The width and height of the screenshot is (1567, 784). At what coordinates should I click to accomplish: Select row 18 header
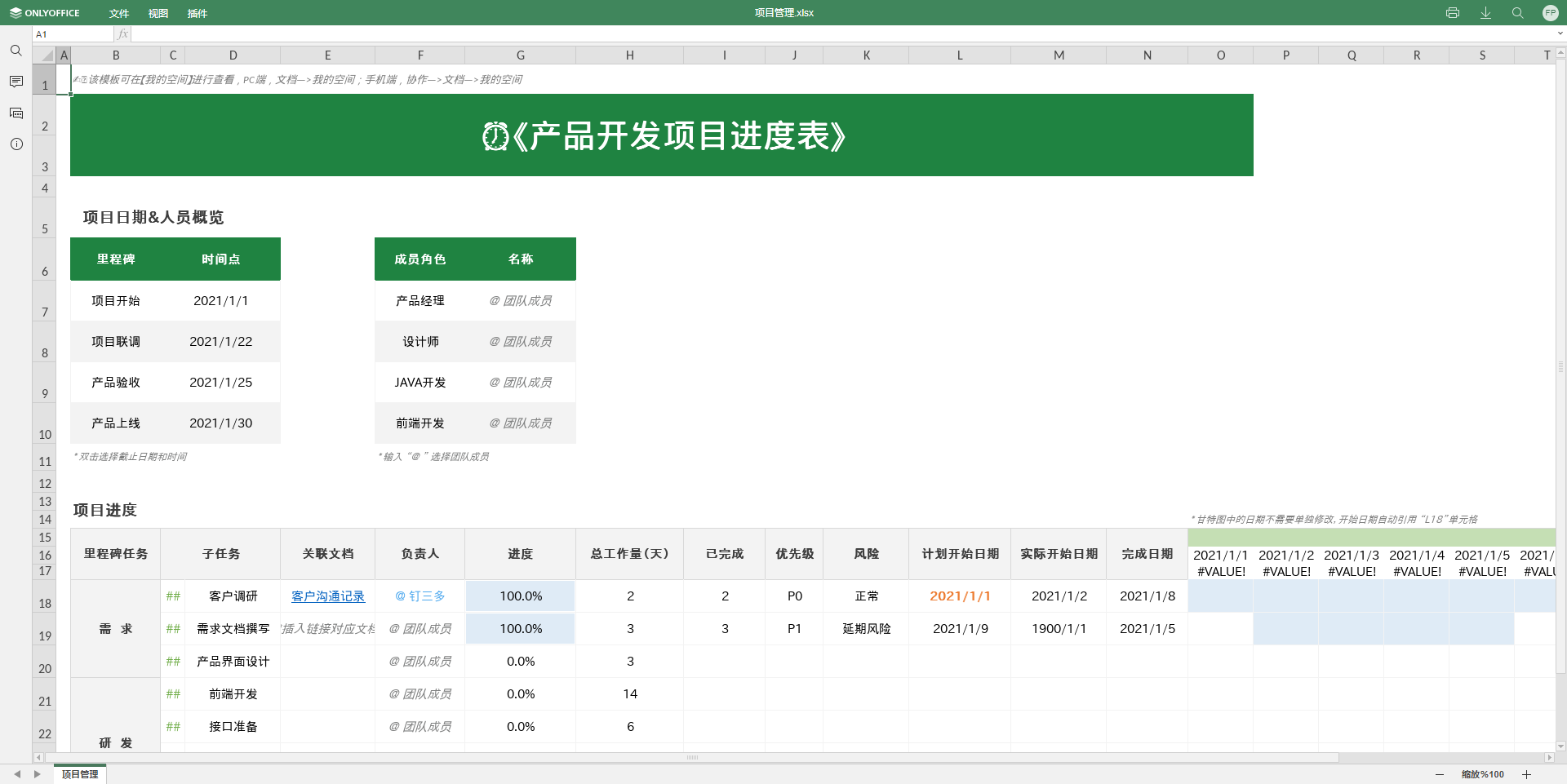[44, 596]
